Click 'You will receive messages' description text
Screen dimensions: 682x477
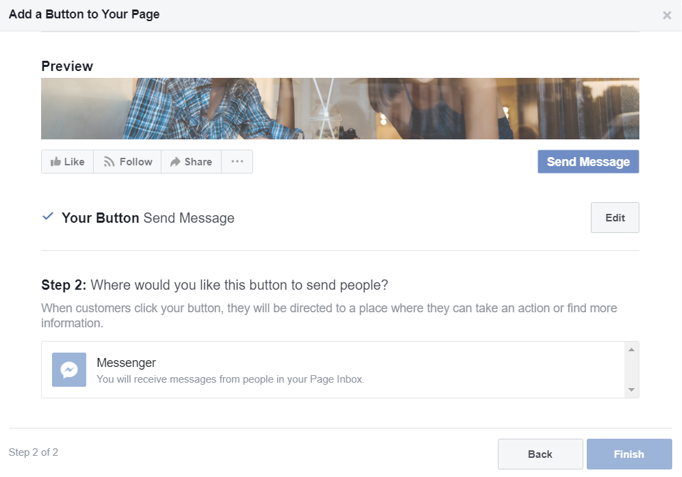231,379
